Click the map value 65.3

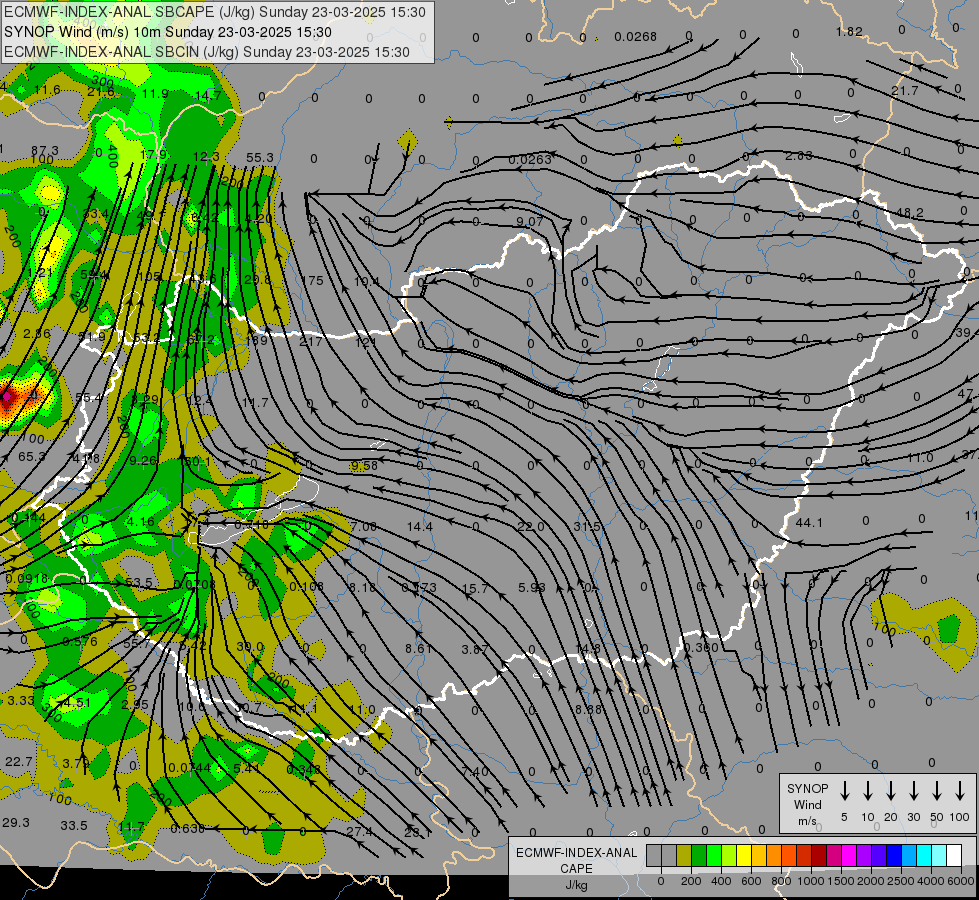coord(31,457)
